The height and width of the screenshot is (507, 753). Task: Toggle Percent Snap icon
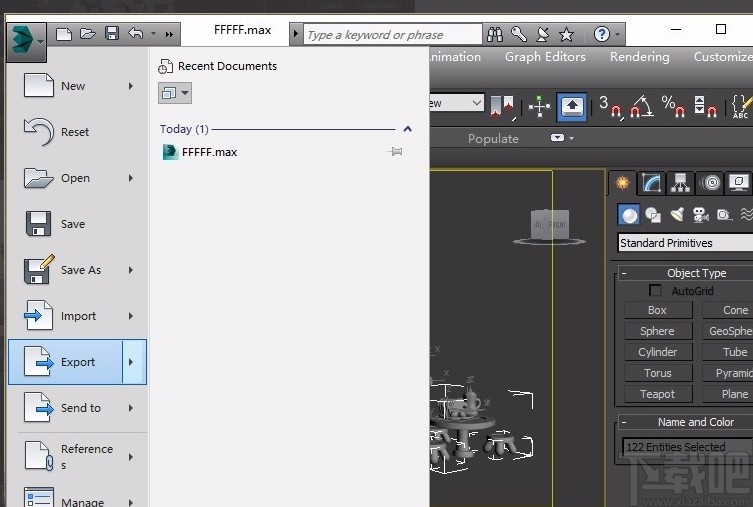[x=673, y=107]
